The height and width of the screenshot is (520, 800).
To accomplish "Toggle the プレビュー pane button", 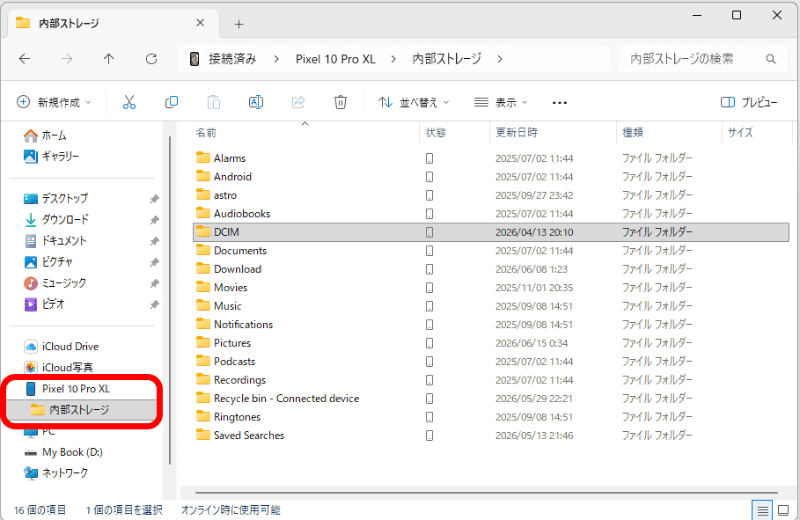I will tap(749, 102).
